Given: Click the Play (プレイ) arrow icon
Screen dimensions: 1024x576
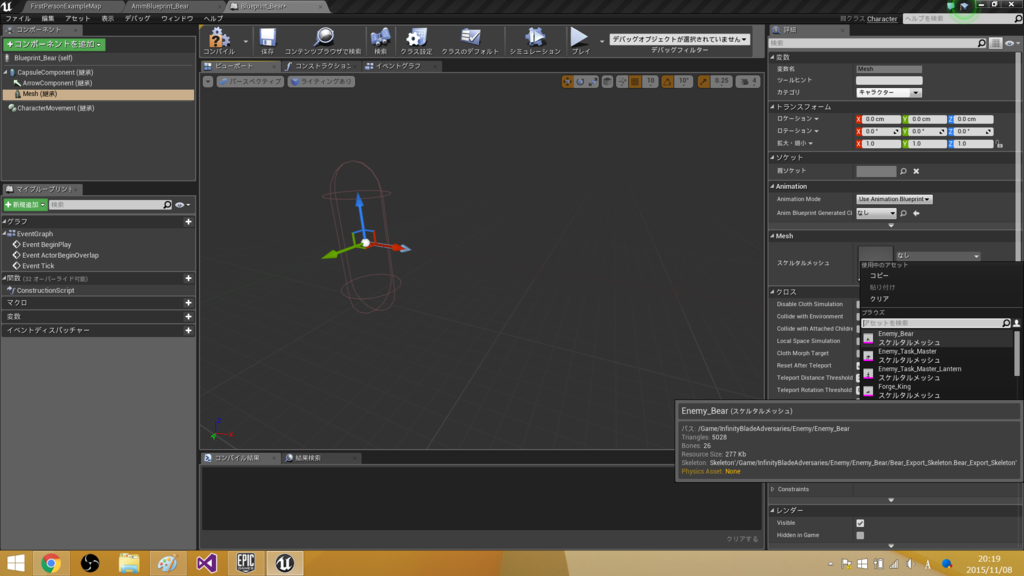Looking at the screenshot, I should (579, 37).
